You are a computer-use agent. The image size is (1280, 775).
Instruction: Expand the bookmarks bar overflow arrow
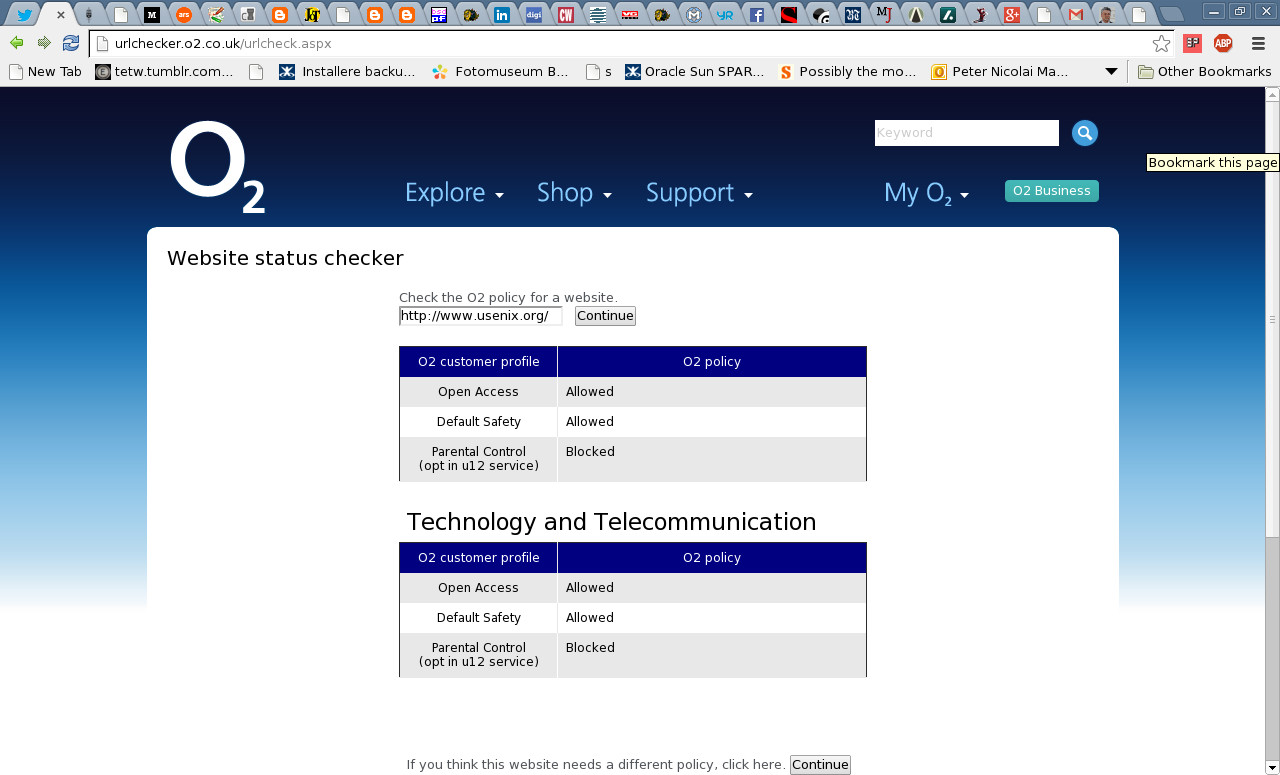(x=1111, y=72)
